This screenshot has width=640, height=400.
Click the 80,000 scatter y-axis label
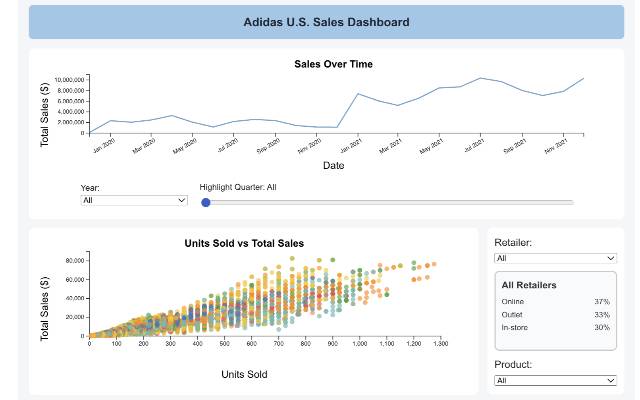pyautogui.click(x=75, y=261)
